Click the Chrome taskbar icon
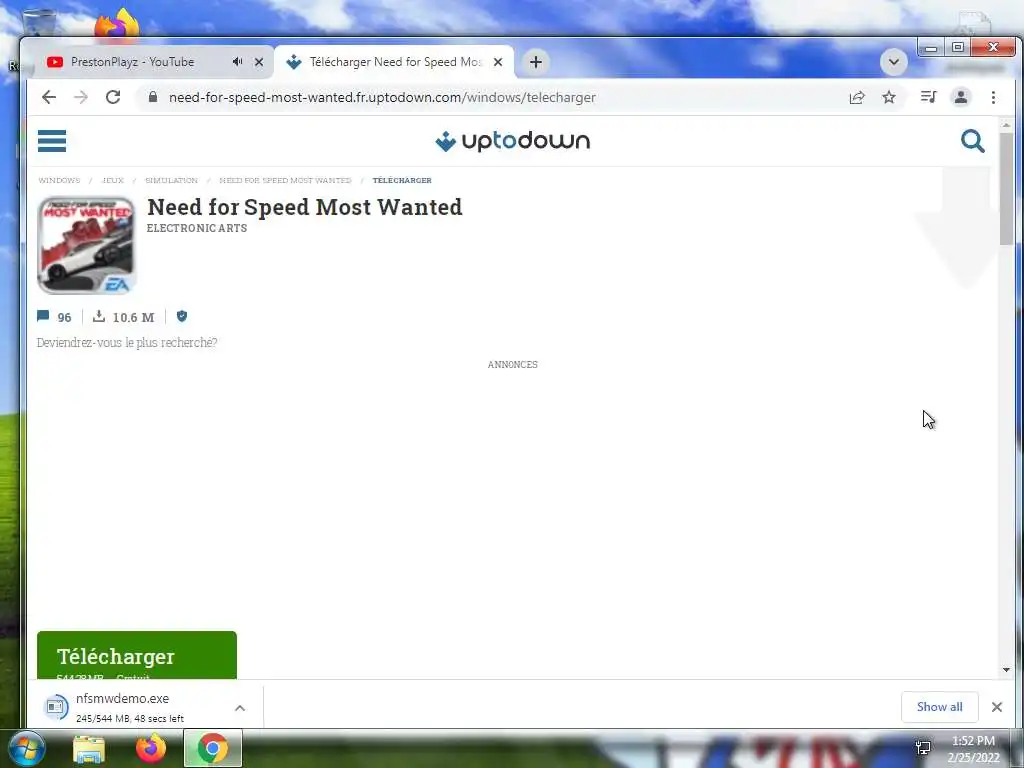This screenshot has width=1024, height=768. 213,748
